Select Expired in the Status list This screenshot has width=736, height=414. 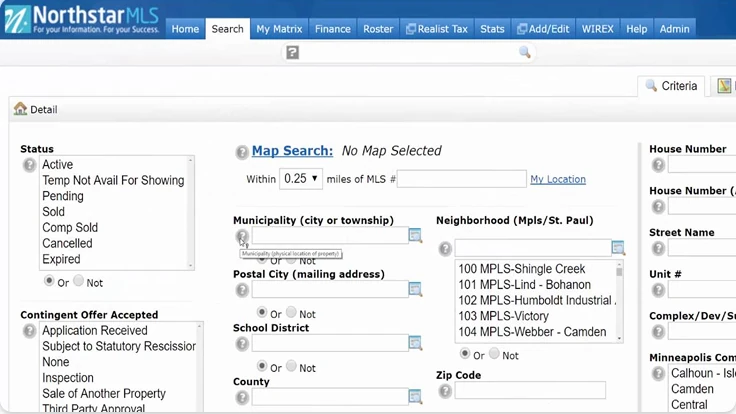click(x=61, y=259)
